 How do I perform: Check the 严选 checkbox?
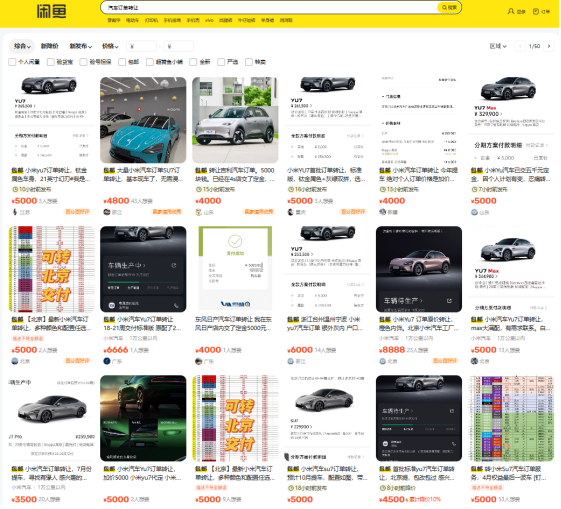pyautogui.click(x=221, y=62)
